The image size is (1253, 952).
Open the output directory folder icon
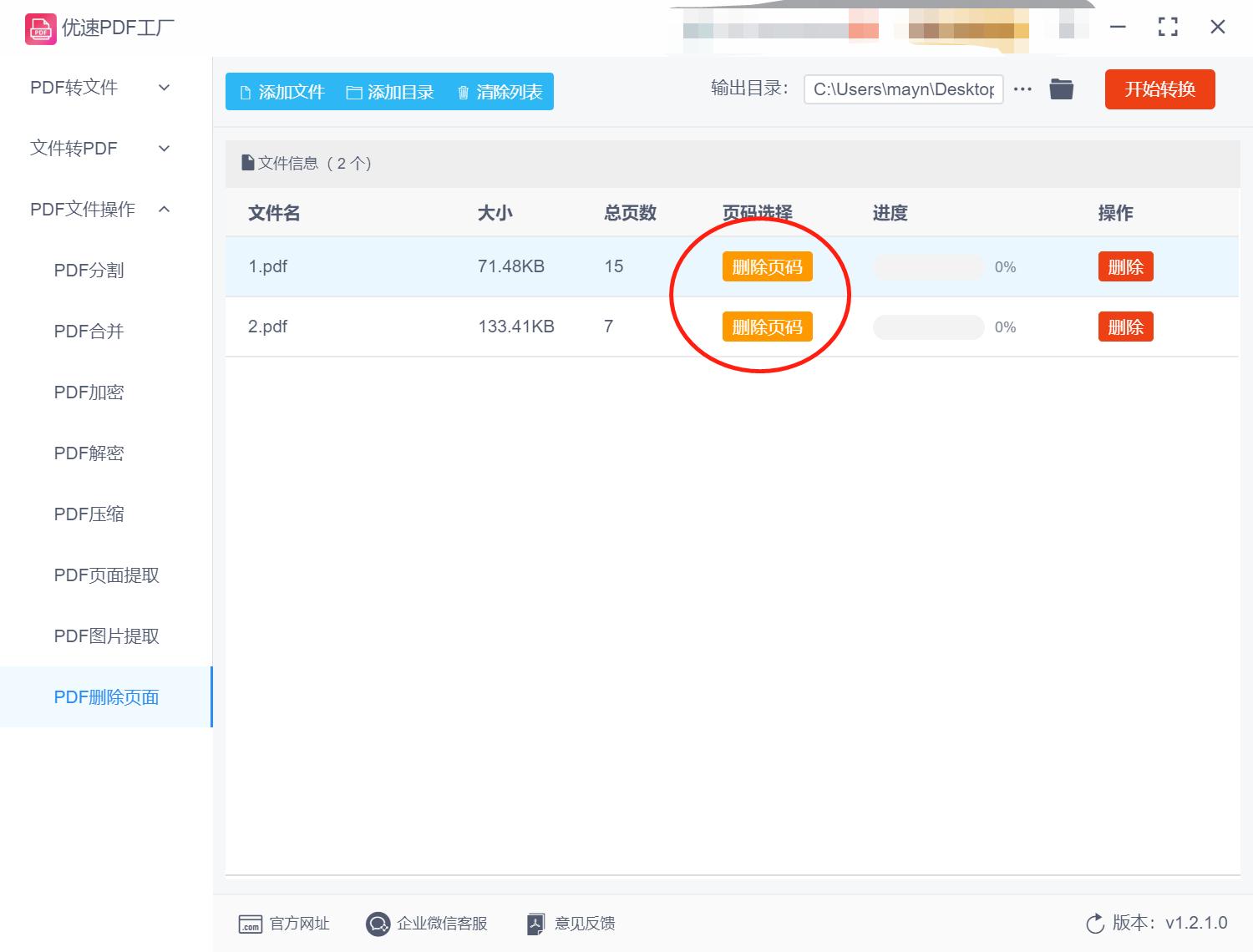(x=1061, y=89)
